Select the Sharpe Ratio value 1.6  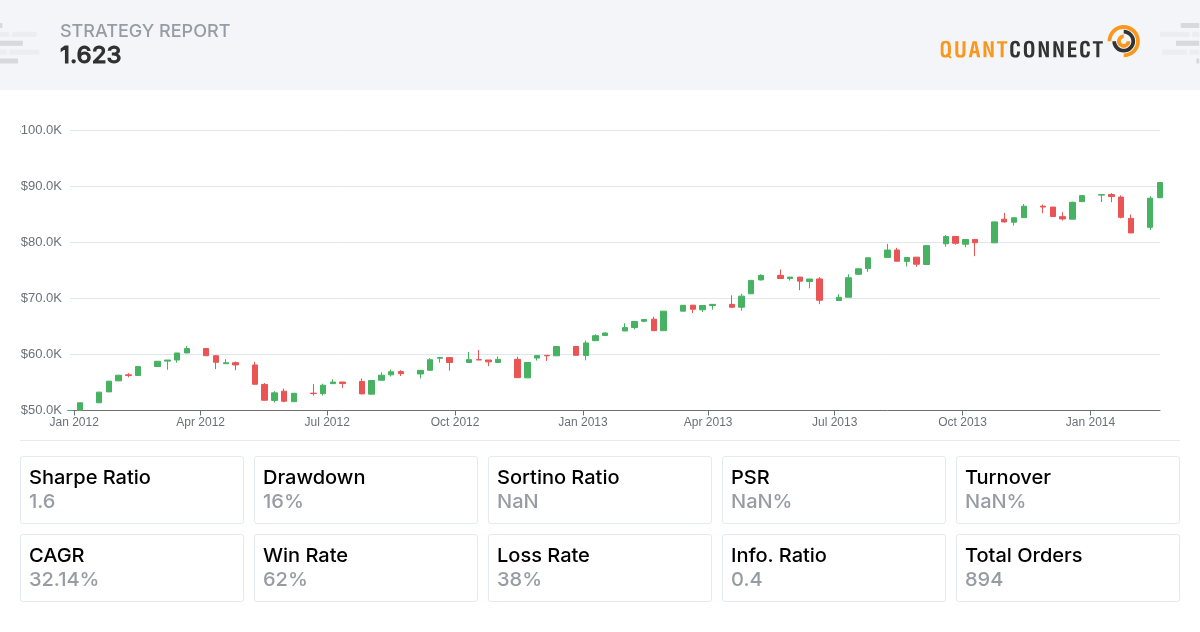[42, 501]
